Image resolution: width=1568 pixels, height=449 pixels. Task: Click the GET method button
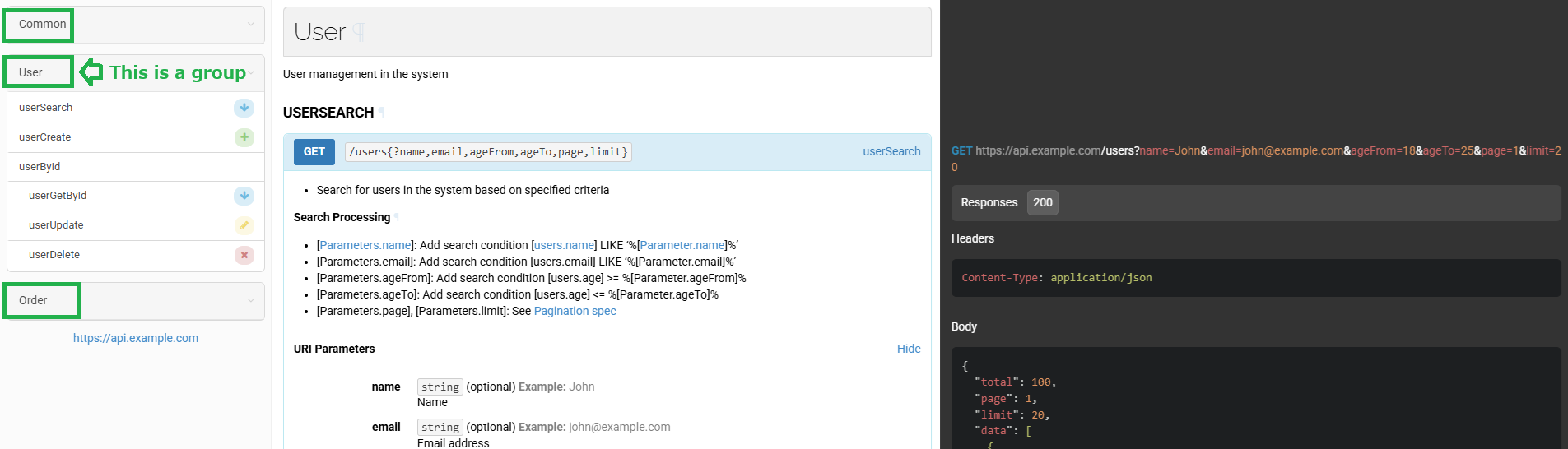click(x=314, y=152)
